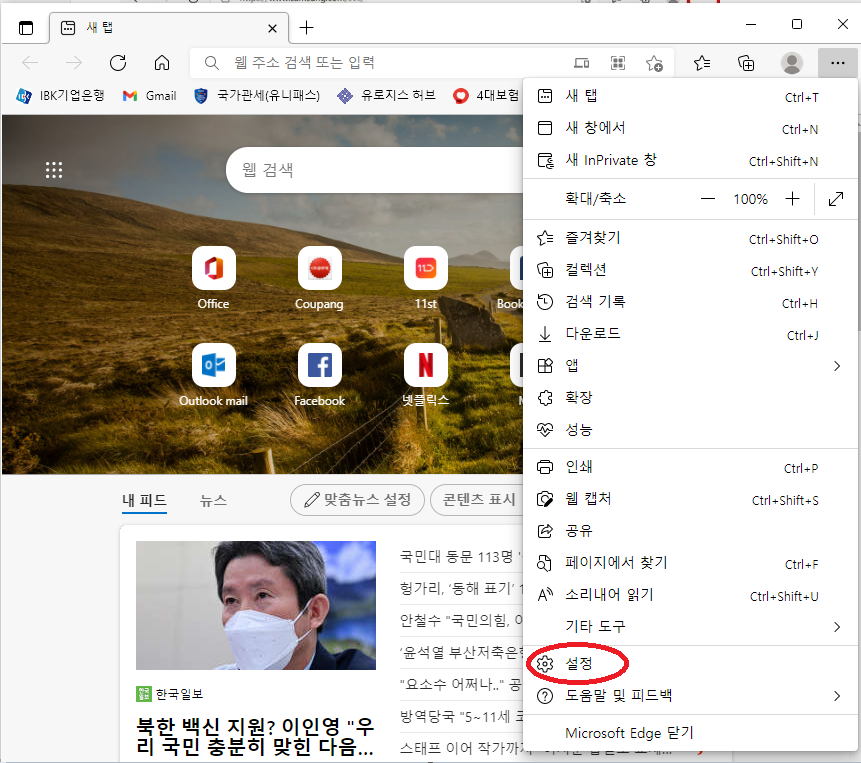Select 웹 캡처 menu item
861x763 pixels.
pos(690,499)
